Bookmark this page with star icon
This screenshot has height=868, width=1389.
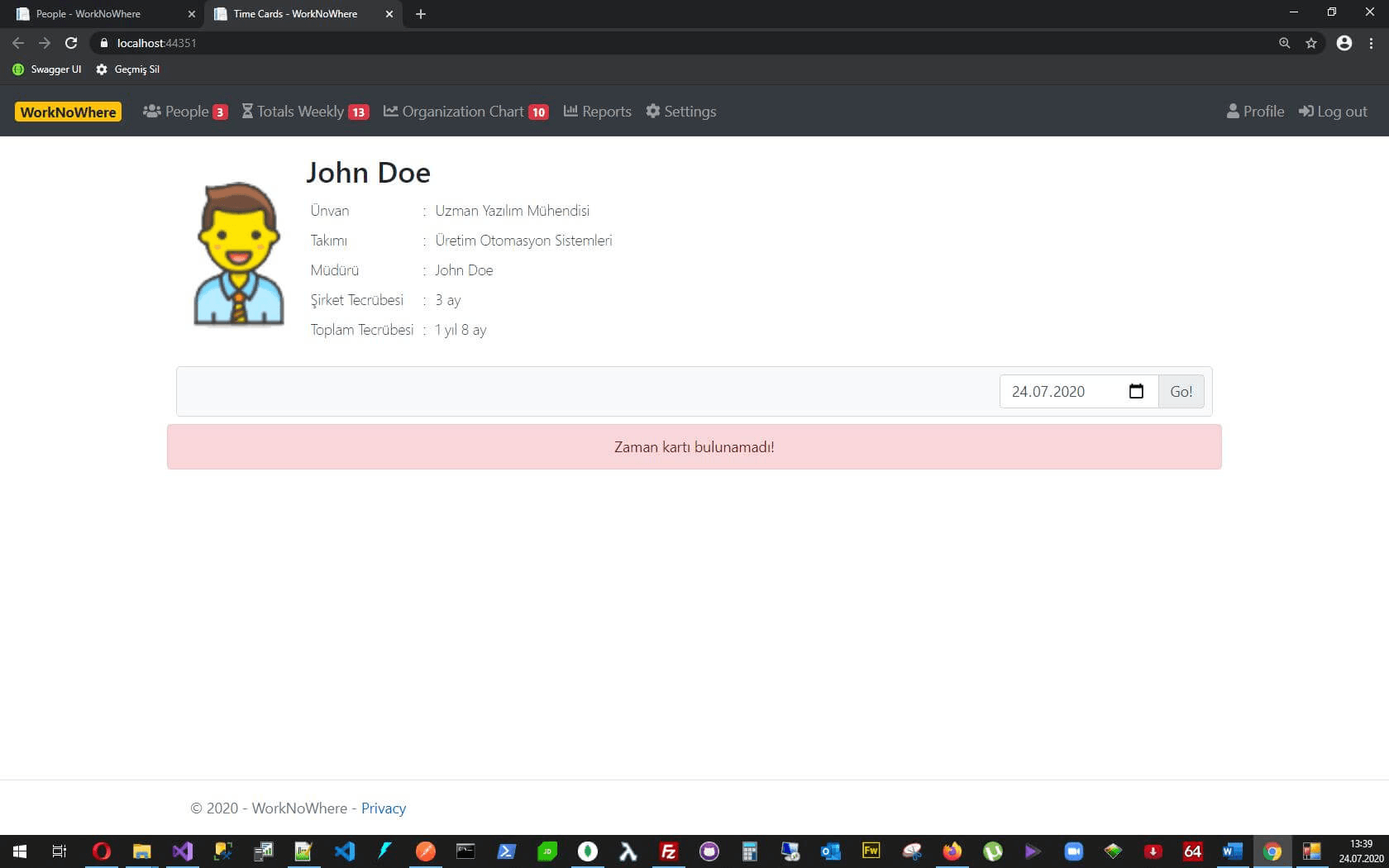(x=1311, y=43)
